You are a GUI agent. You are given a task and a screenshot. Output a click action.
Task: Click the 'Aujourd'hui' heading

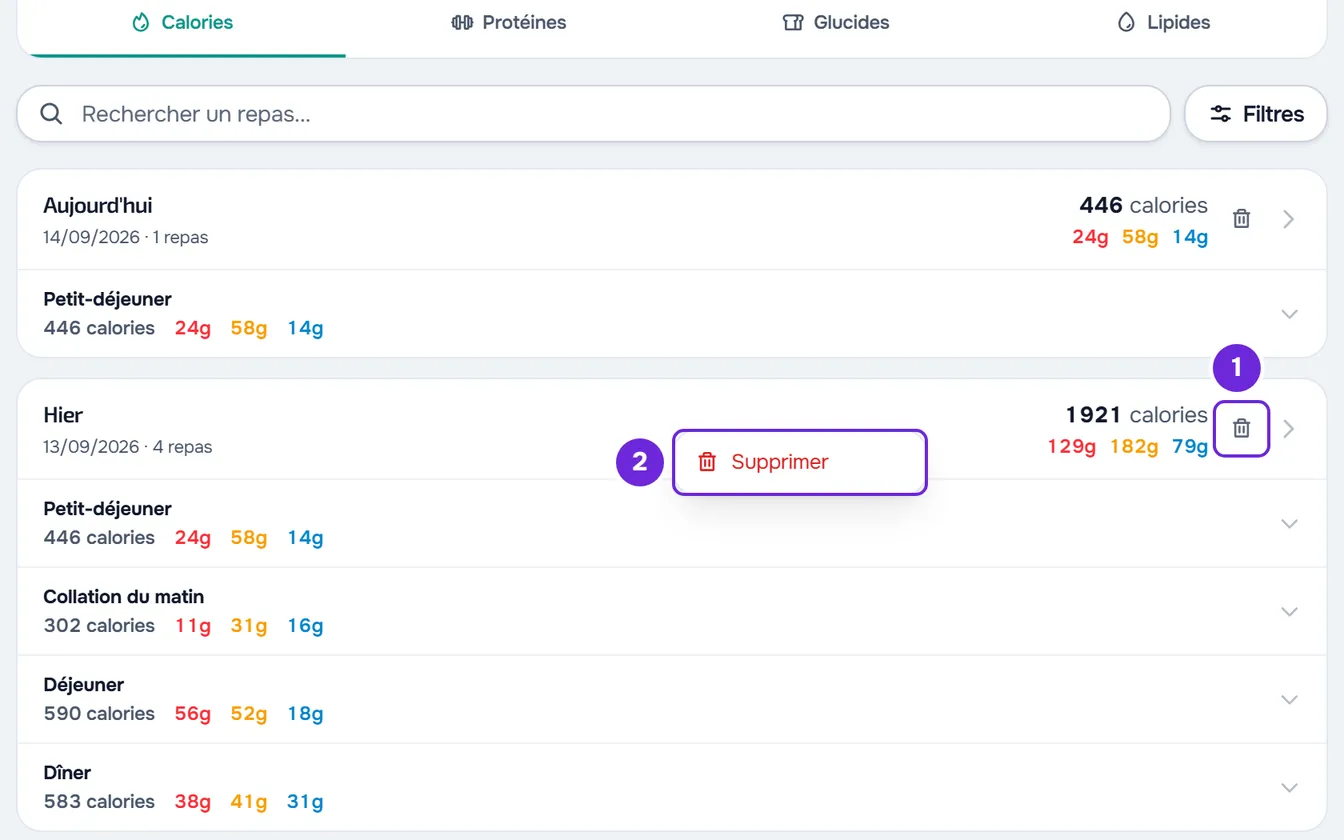point(98,206)
